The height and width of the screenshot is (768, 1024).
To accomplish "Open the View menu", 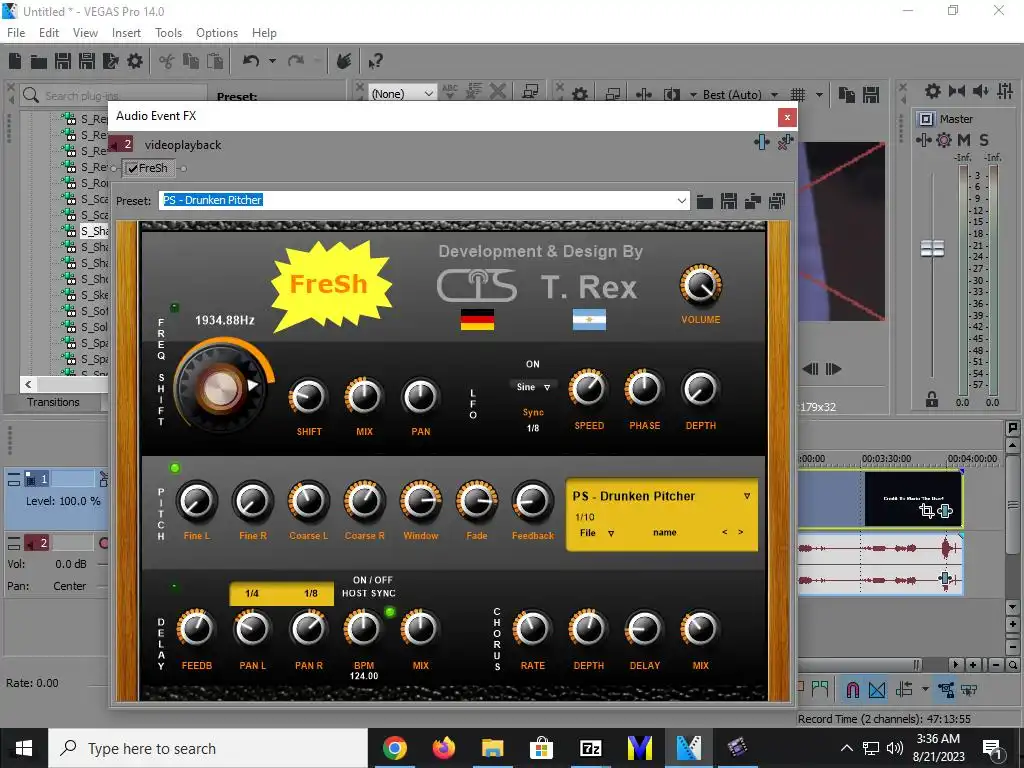I will click(85, 33).
